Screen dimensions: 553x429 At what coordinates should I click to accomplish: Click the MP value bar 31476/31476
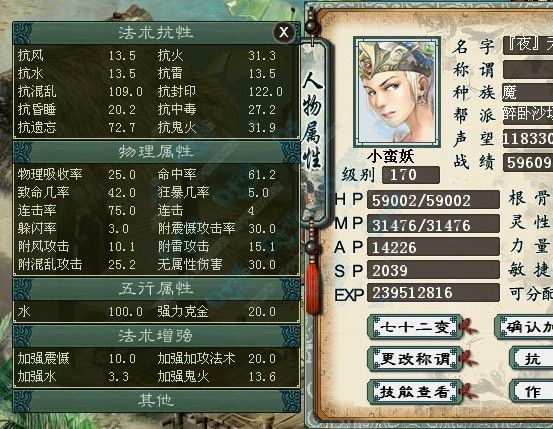click(433, 224)
